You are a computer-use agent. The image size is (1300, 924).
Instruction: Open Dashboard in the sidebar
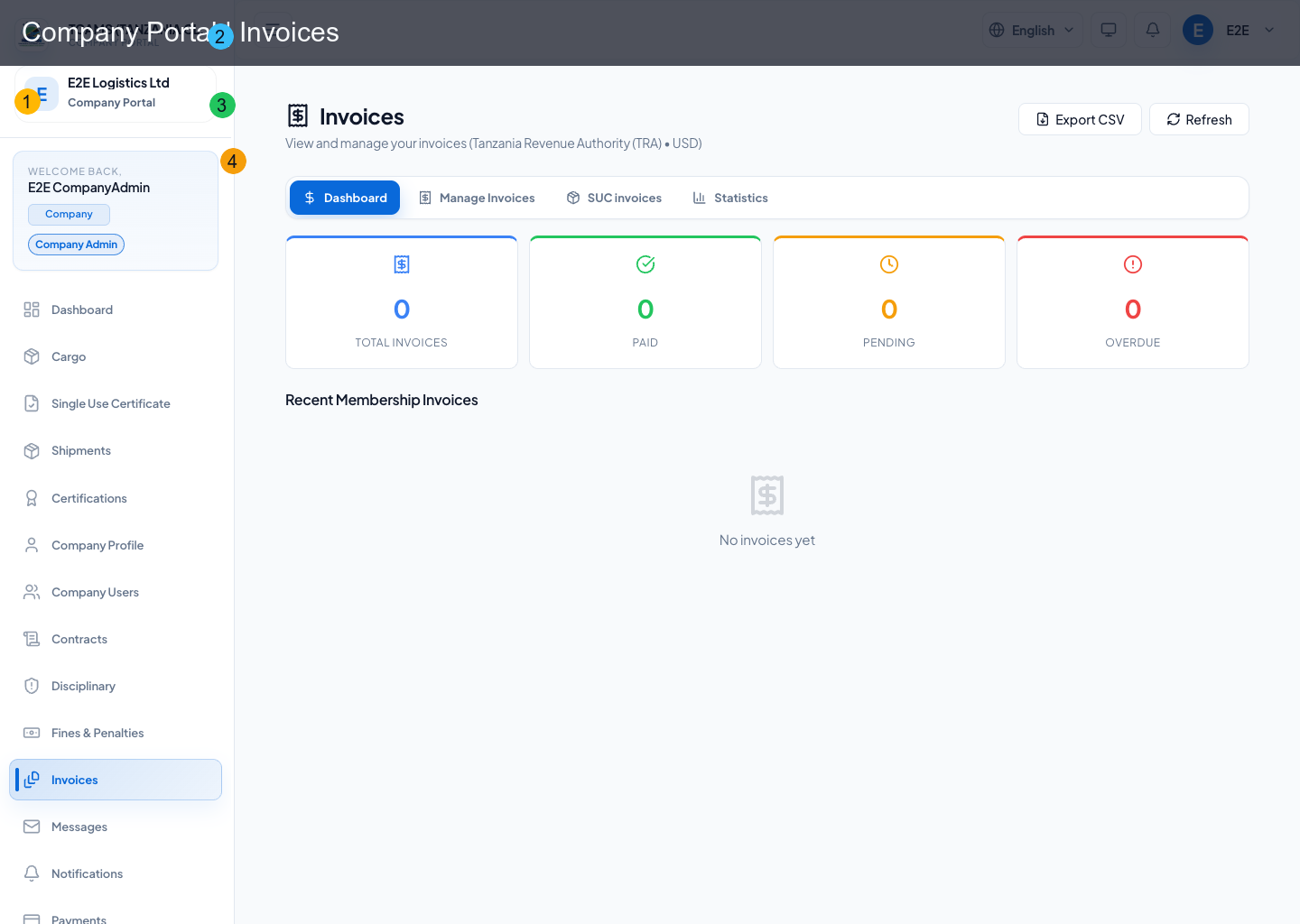pos(116,310)
